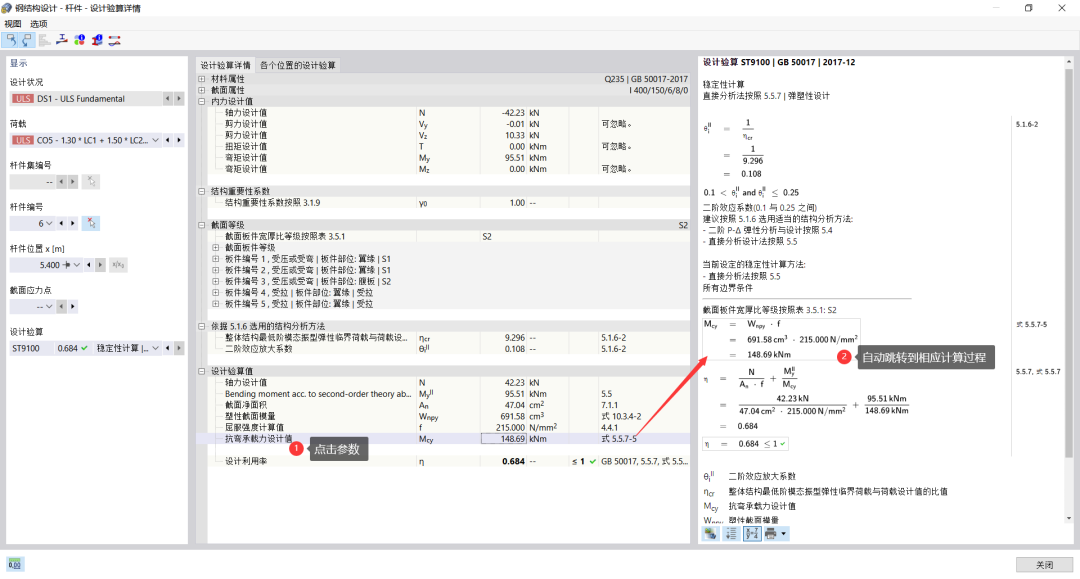Viewport: 1080px width, 579px height.
Task: Select the 二阶效应放大系数 row
Action: pyautogui.click(x=442, y=349)
